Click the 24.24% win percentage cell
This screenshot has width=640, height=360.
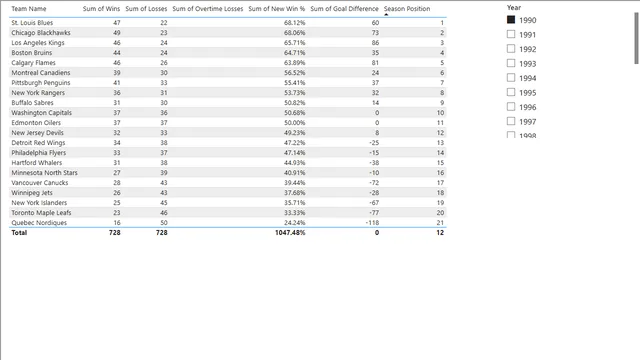[294, 222]
